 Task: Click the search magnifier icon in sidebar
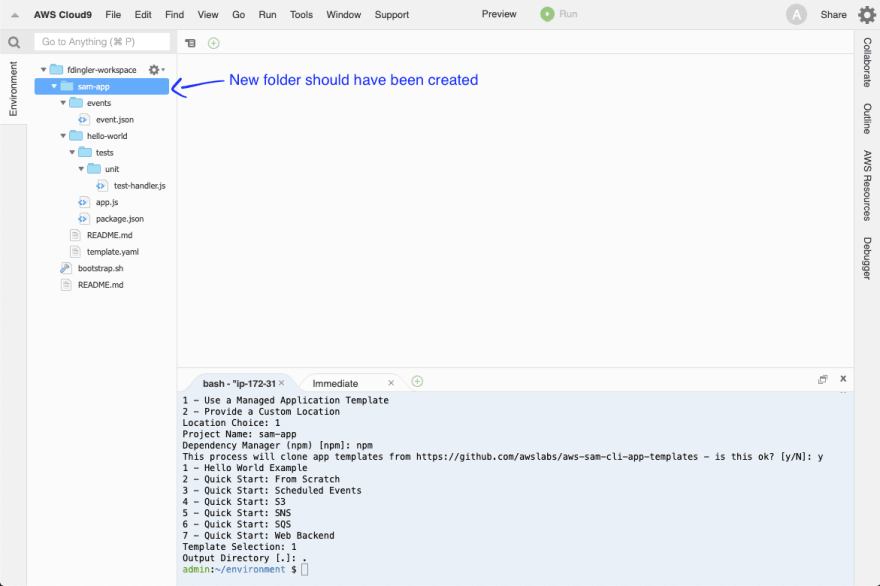[x=14, y=42]
